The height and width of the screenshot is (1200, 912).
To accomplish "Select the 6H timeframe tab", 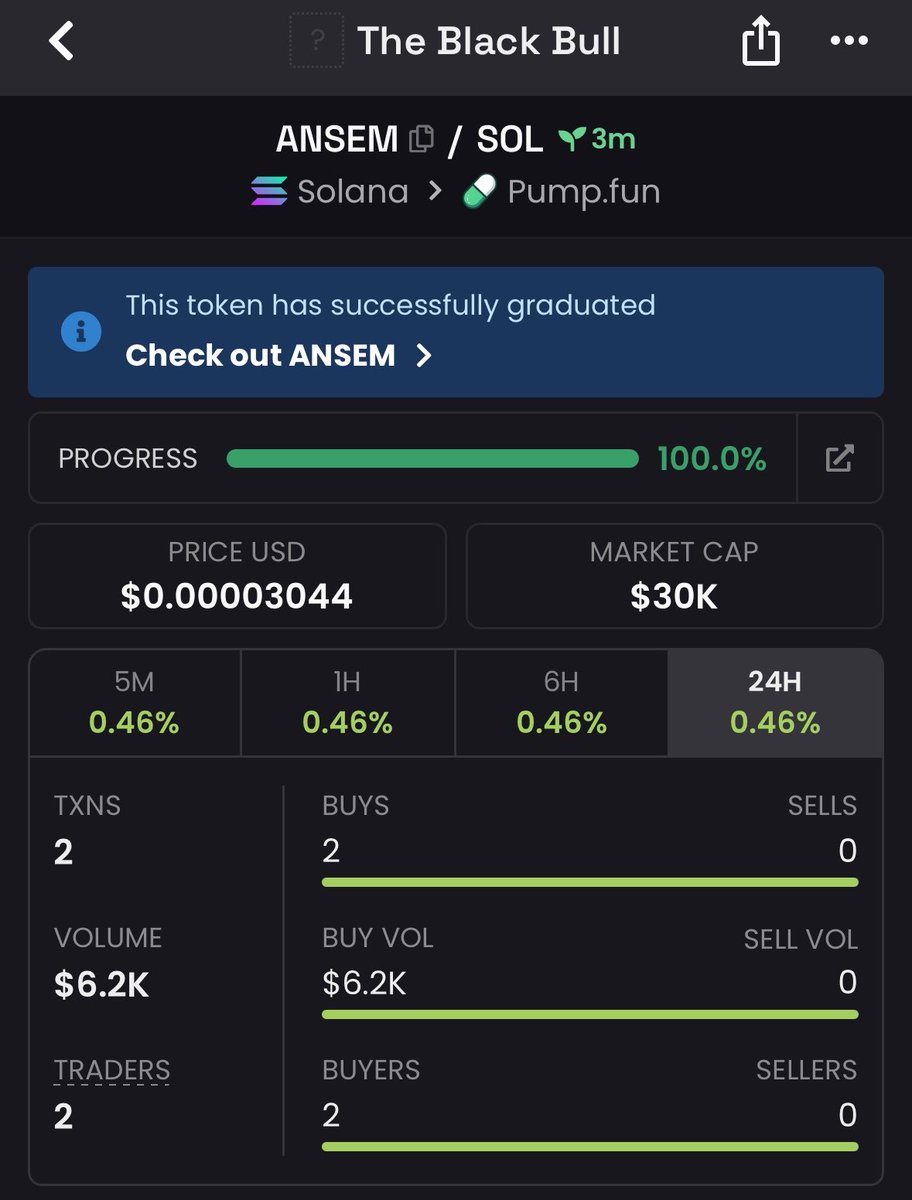I will [561, 702].
